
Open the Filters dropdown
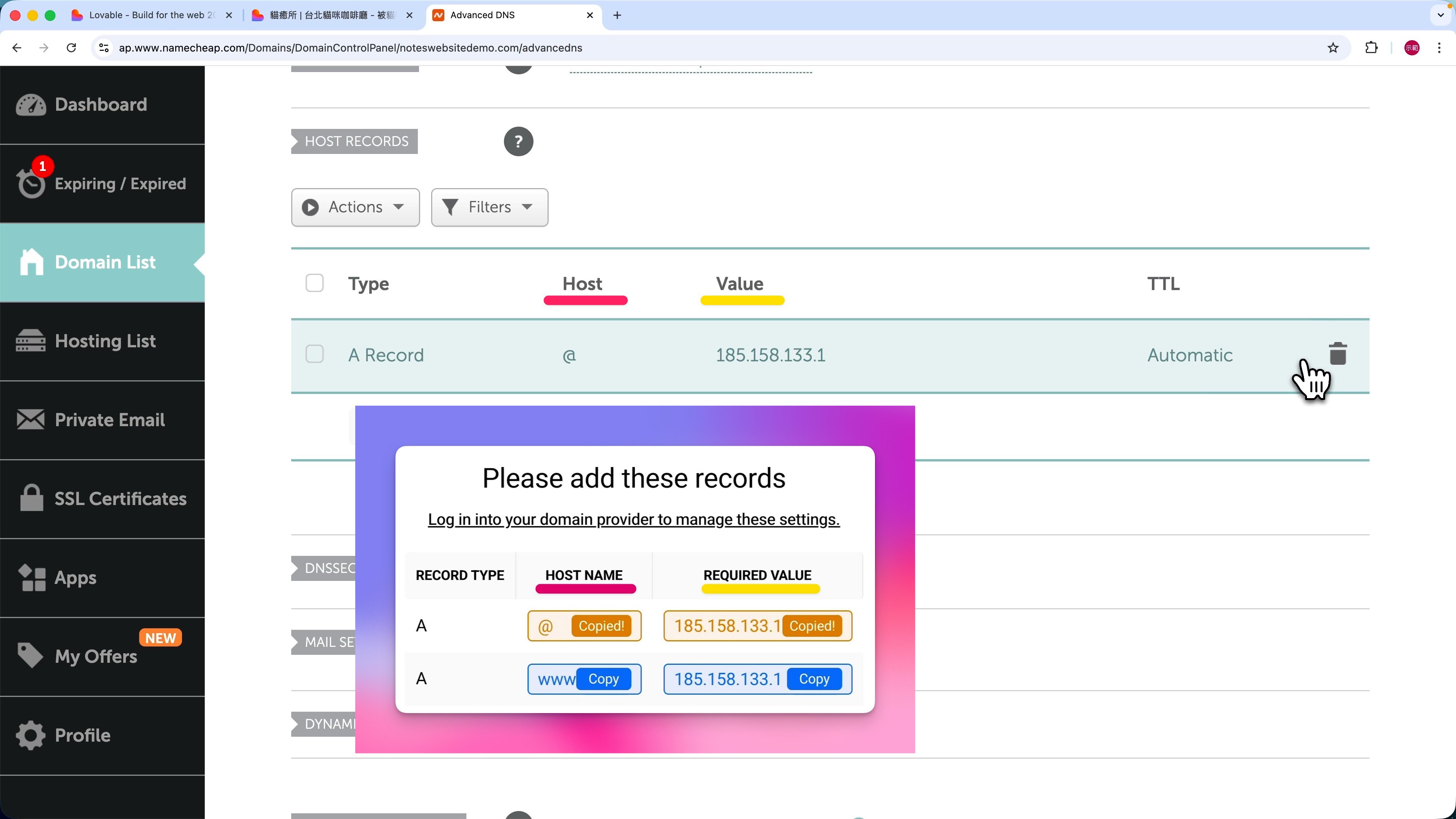point(489,207)
